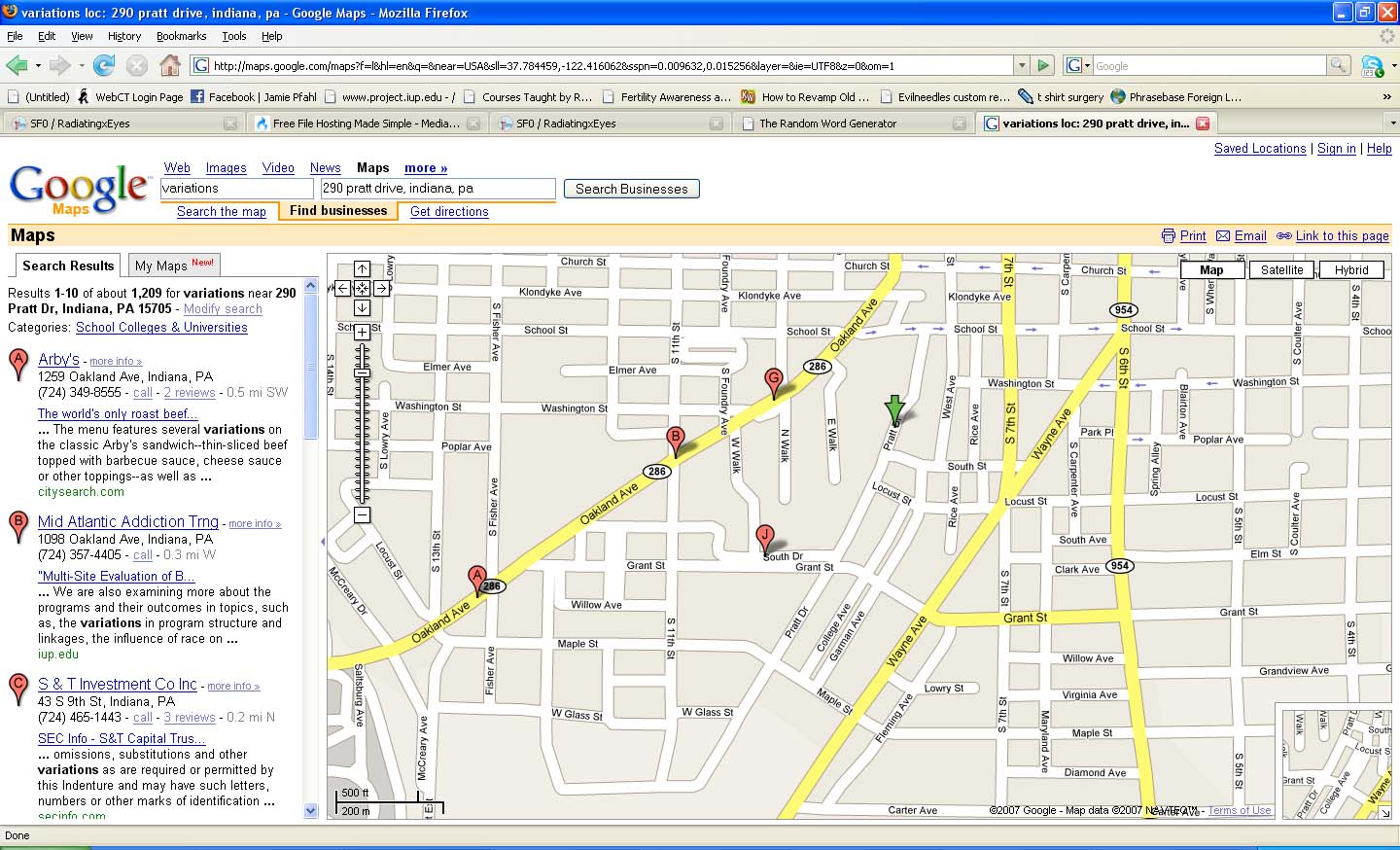Viewport: 1400px width, 850px height.
Task: Open the Bookmarks menu
Action: point(181,36)
